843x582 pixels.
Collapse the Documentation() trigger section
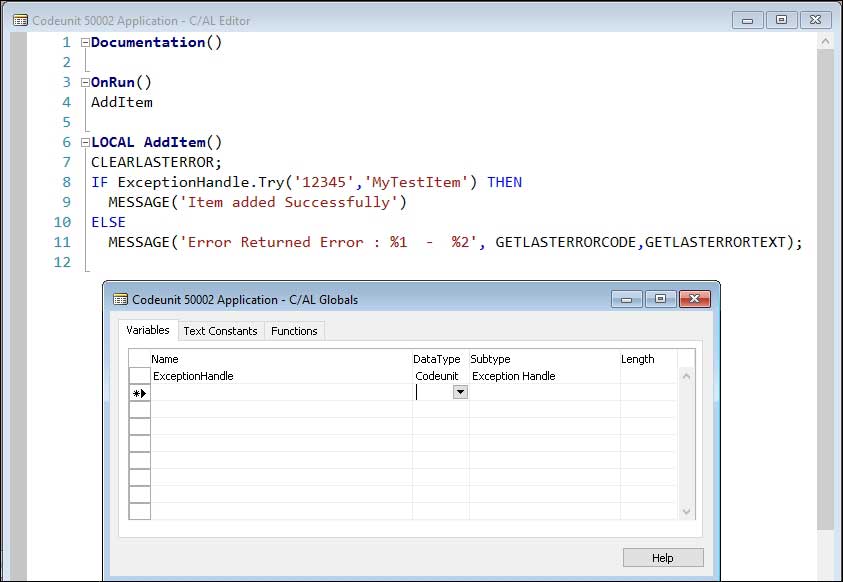click(85, 43)
